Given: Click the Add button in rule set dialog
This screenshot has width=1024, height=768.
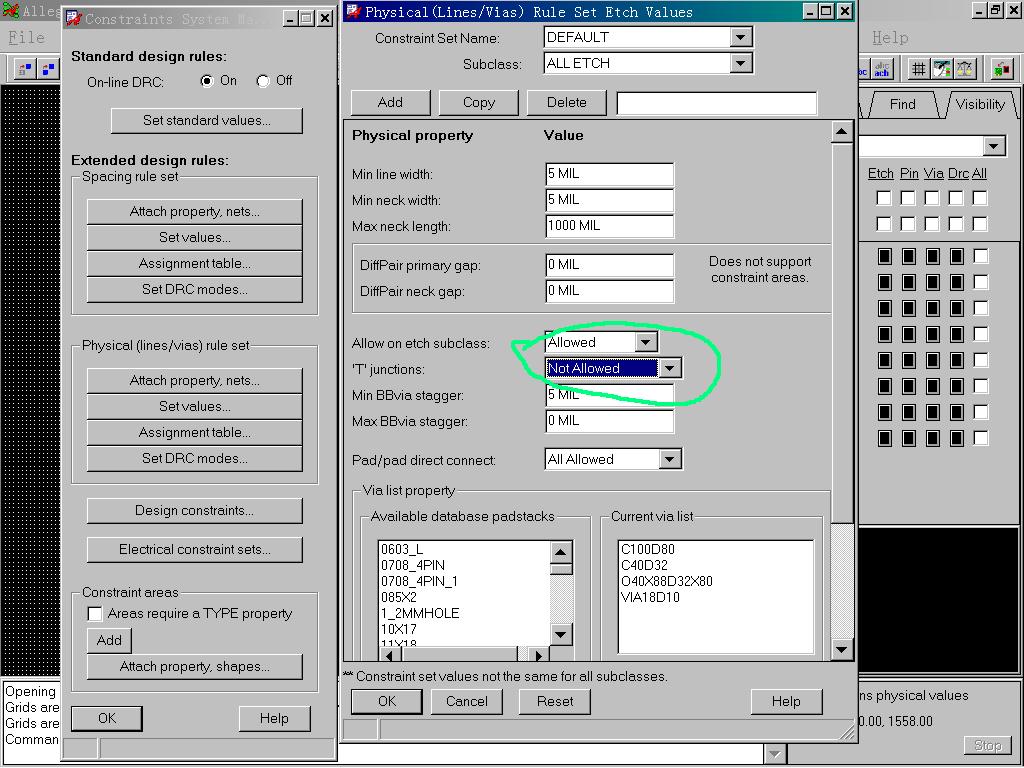Looking at the screenshot, I should [x=391, y=103].
